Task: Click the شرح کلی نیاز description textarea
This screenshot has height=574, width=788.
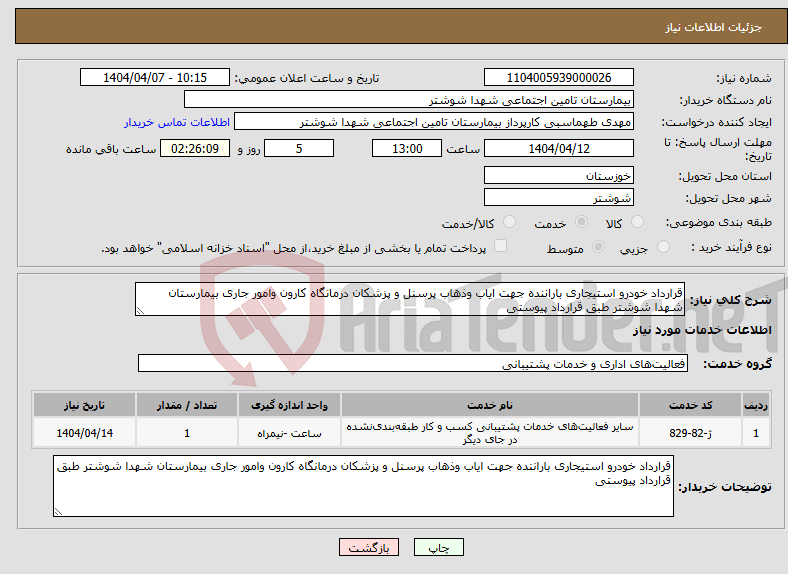Action: coord(410,300)
